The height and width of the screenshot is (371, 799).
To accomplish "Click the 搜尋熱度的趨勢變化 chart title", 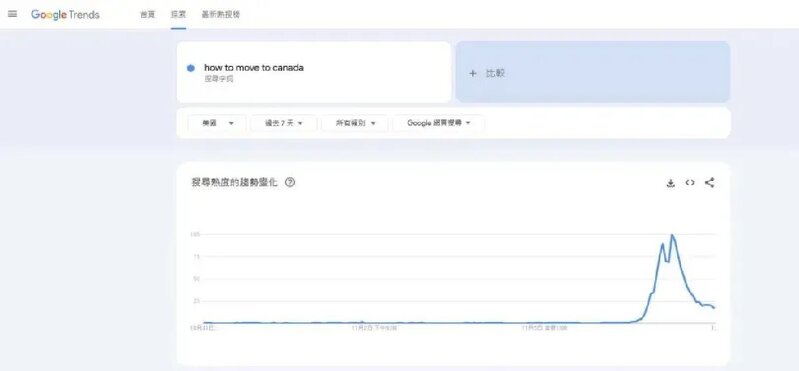I will pos(234,182).
